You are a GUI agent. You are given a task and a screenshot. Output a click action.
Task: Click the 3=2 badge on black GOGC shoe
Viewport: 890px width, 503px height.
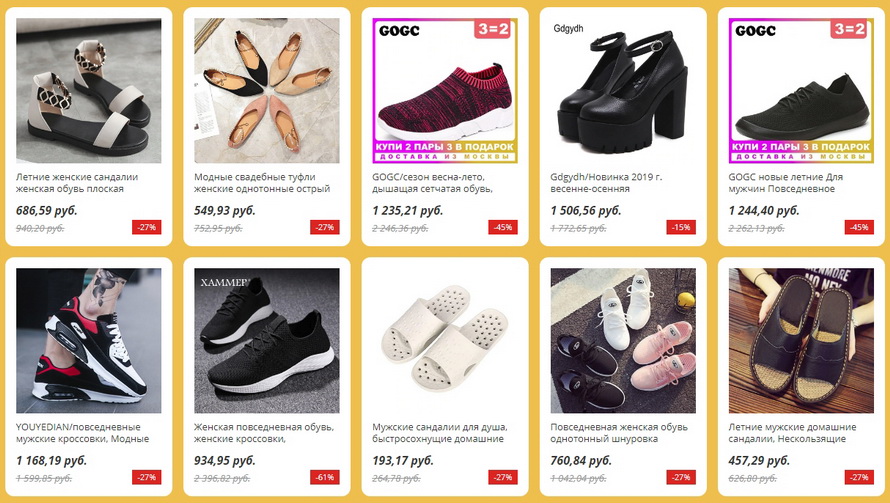pos(849,29)
